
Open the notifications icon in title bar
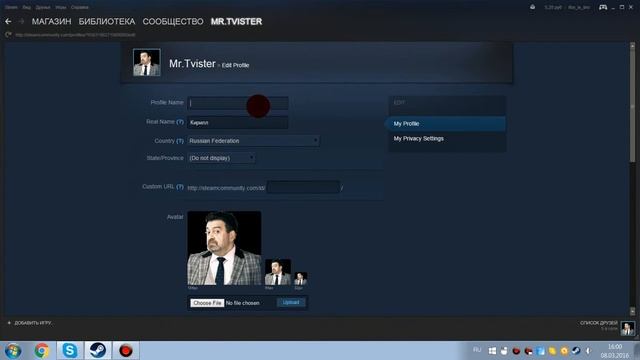click(532, 7)
